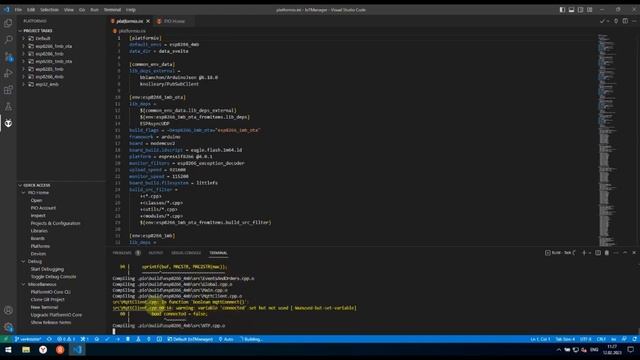Open Run and Debug view

point(8,73)
